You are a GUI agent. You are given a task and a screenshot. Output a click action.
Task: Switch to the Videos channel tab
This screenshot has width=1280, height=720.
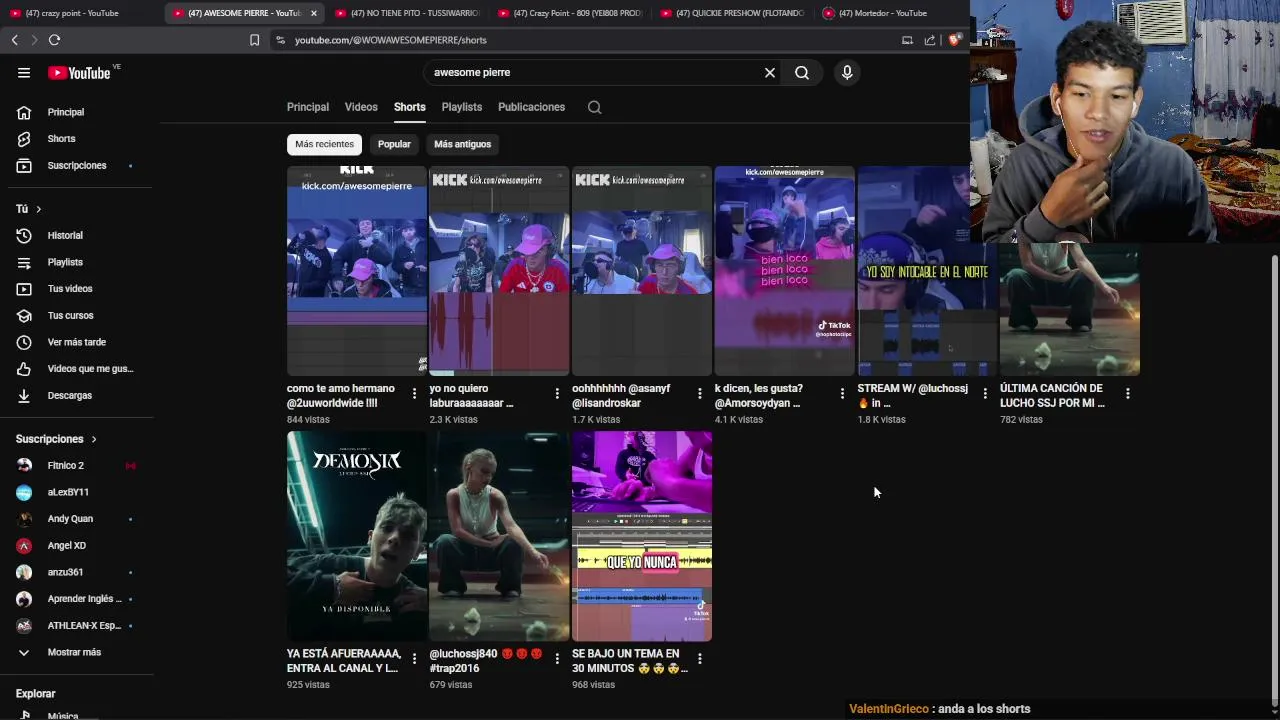pyautogui.click(x=361, y=107)
